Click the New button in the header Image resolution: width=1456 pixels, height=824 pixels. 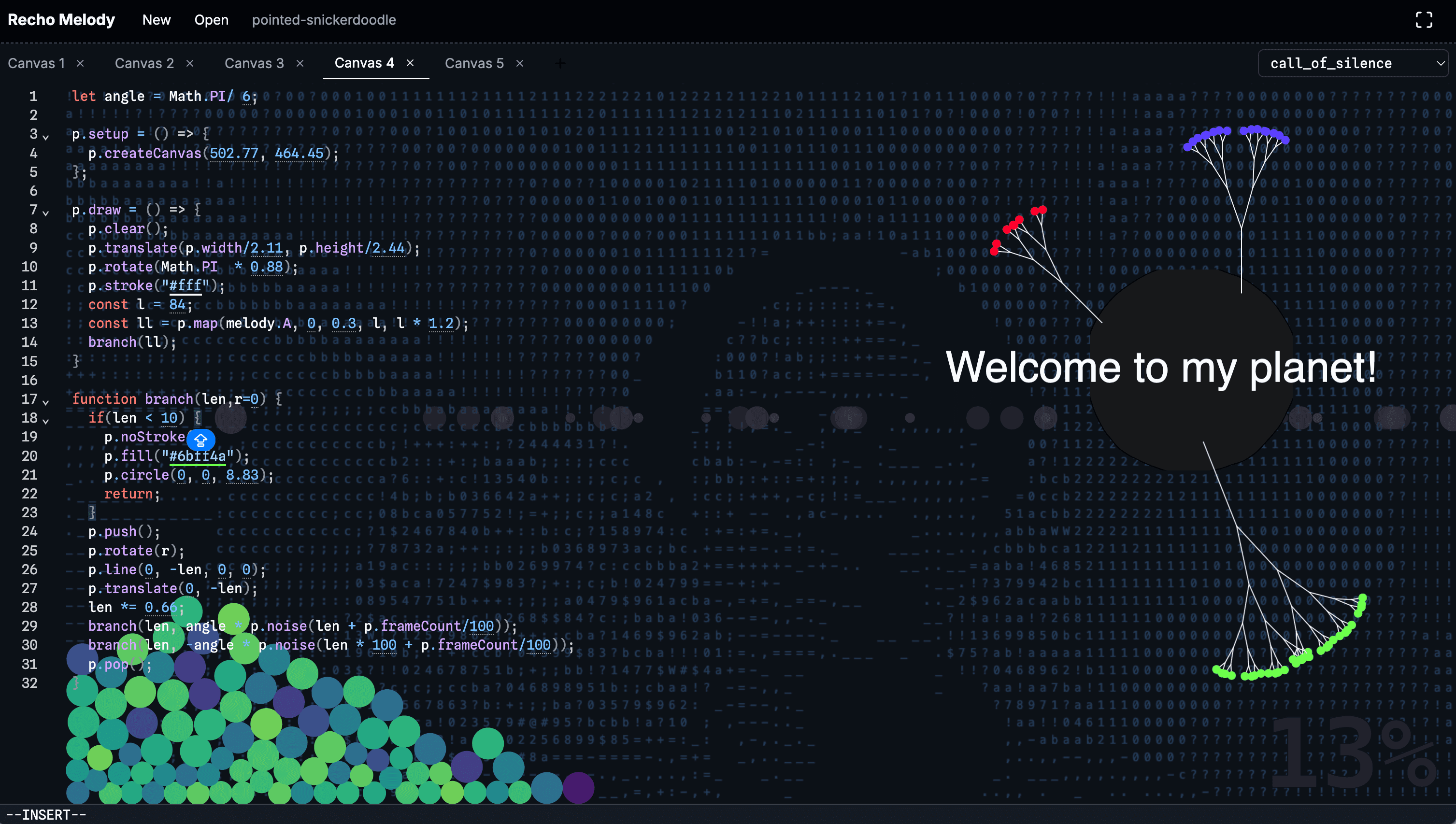click(156, 20)
